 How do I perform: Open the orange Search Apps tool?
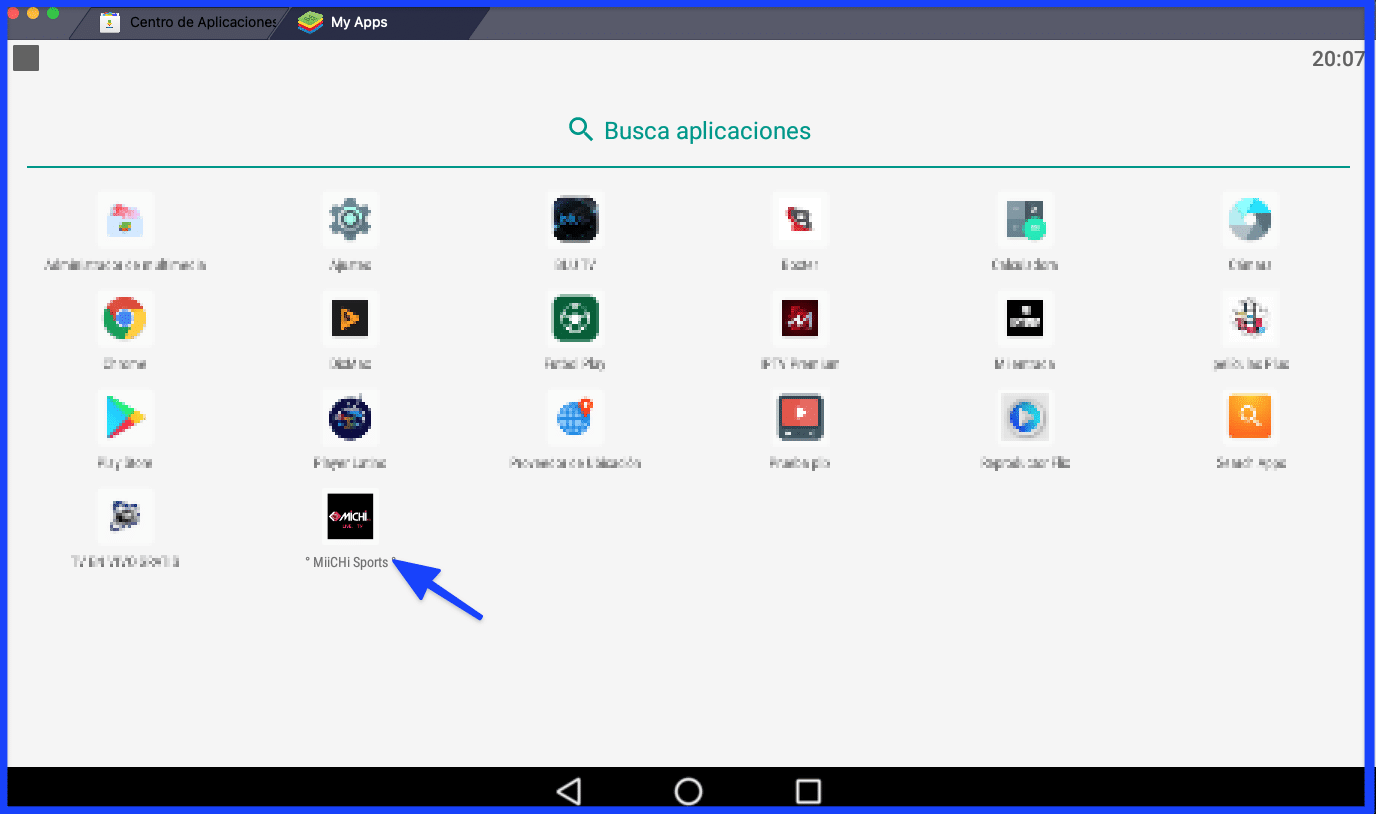[1250, 417]
